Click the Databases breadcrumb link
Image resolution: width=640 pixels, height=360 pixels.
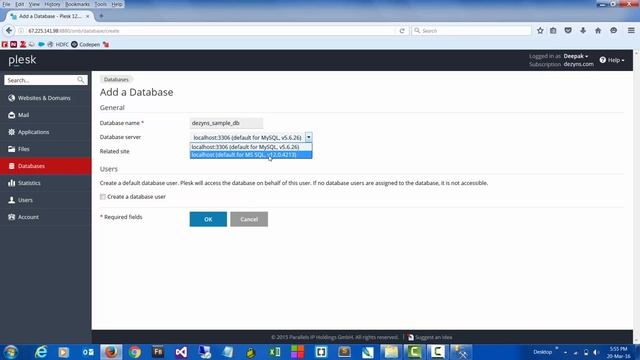[116, 80]
